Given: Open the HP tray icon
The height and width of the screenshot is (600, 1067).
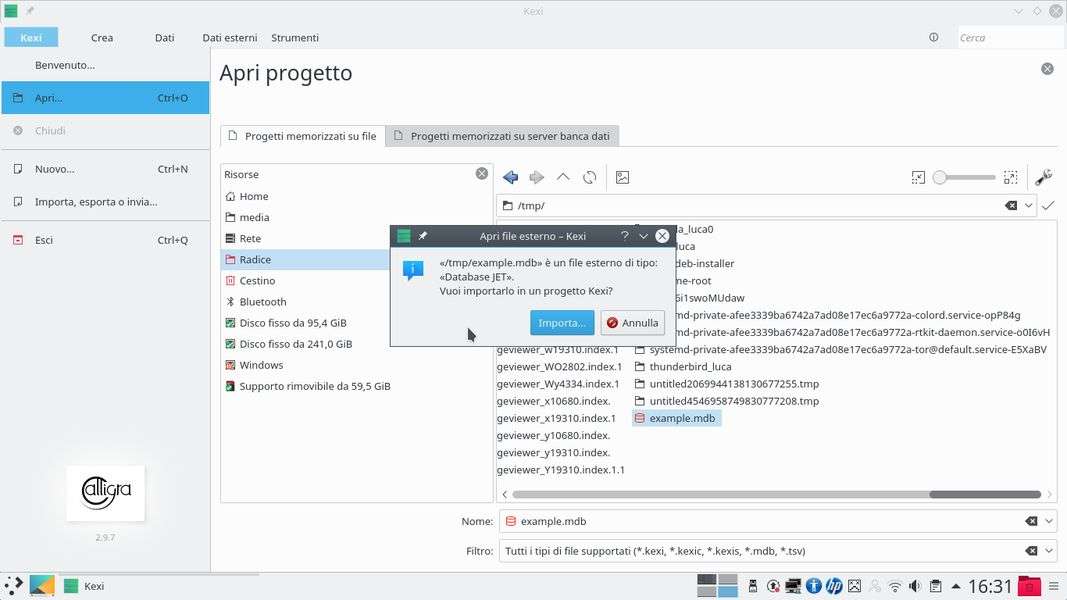Looking at the screenshot, I should 834,586.
